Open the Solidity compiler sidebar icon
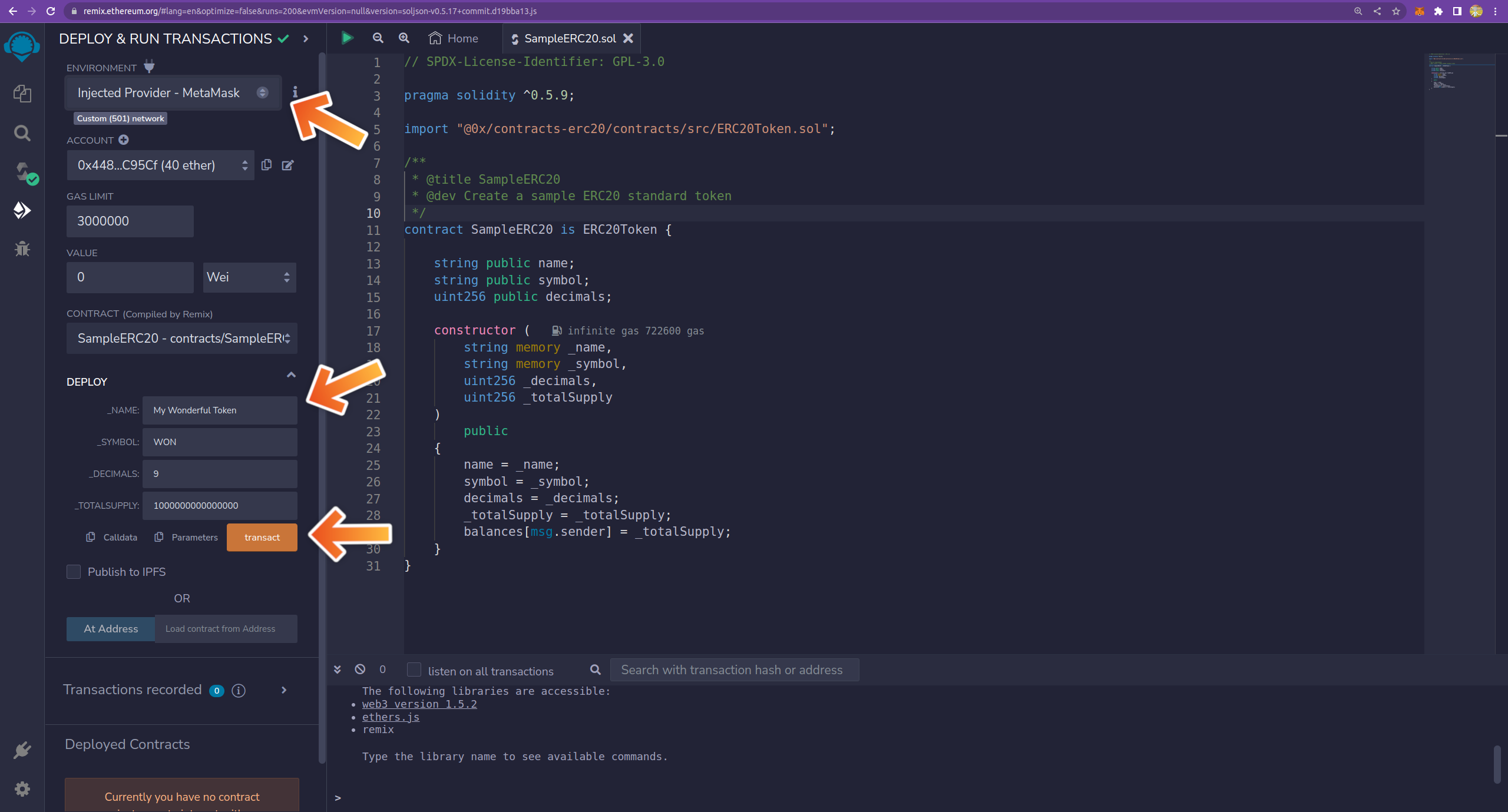This screenshot has height=812, width=1508. click(24, 172)
